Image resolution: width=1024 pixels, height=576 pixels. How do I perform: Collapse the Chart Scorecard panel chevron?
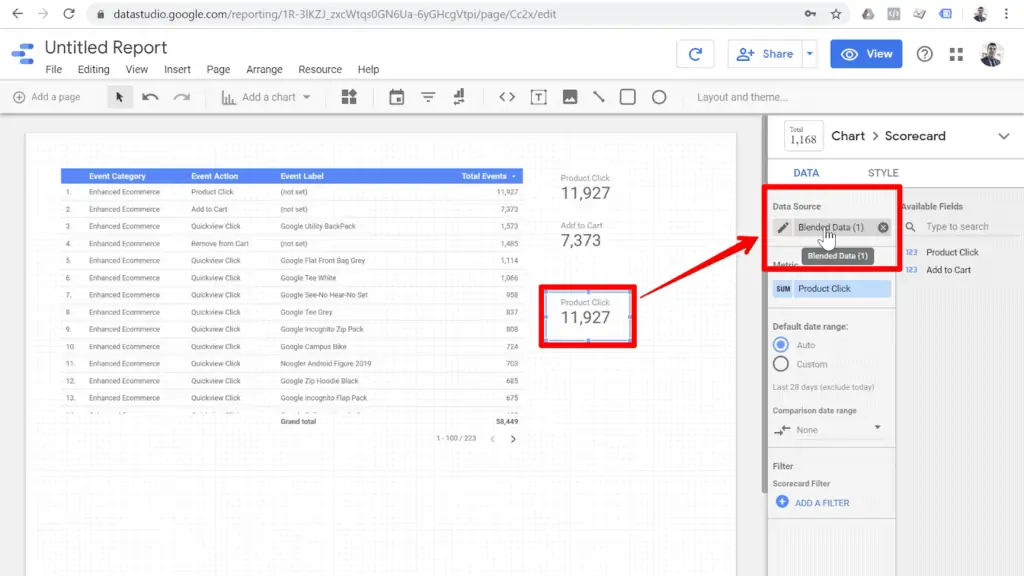click(1004, 135)
